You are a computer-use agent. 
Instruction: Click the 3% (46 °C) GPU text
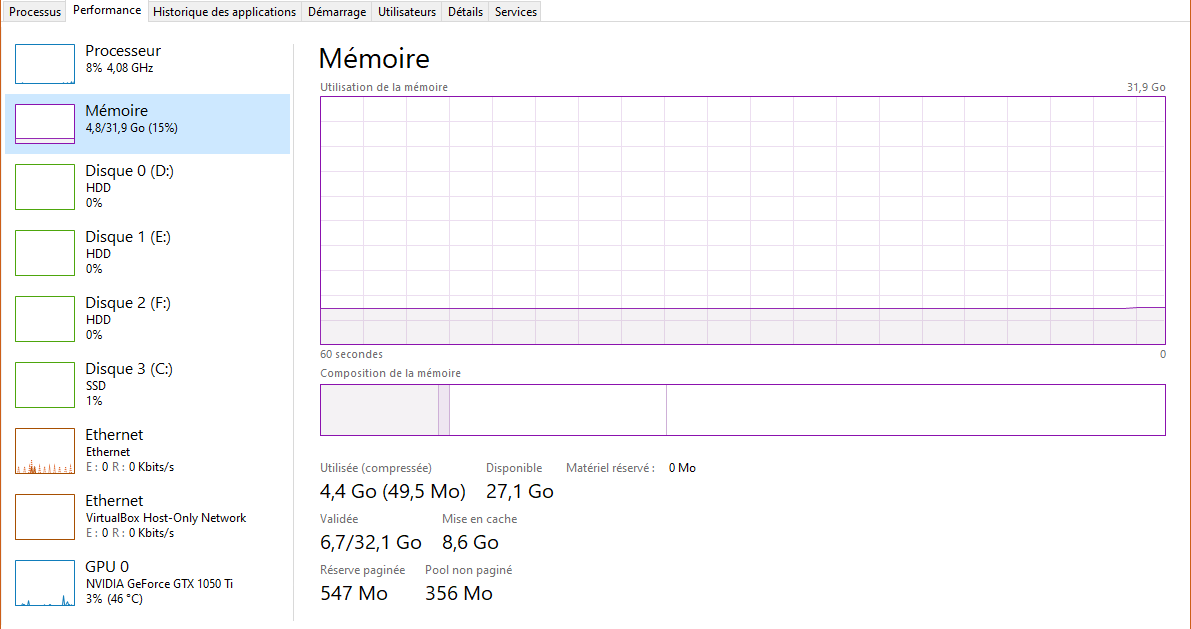pos(114,599)
